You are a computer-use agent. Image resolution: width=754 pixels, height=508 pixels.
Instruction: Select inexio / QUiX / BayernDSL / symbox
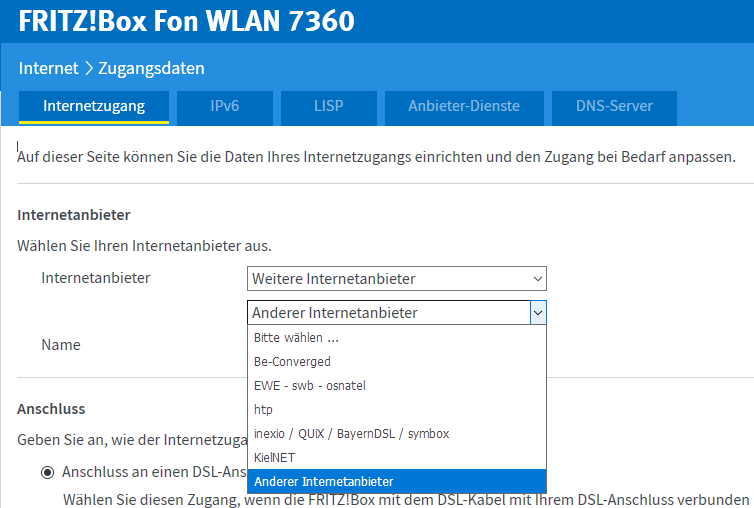pyautogui.click(x=397, y=434)
